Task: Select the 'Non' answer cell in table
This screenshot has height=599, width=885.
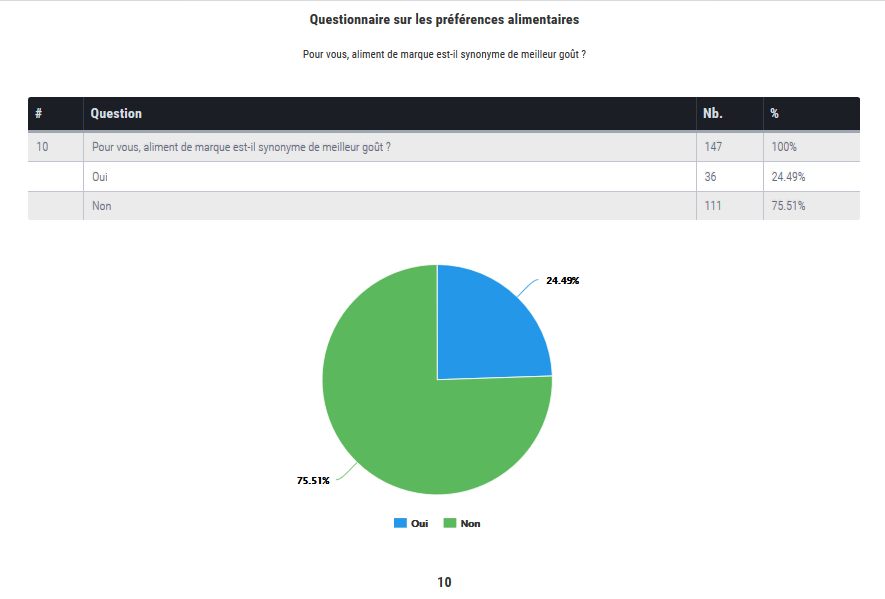Action: pos(101,206)
